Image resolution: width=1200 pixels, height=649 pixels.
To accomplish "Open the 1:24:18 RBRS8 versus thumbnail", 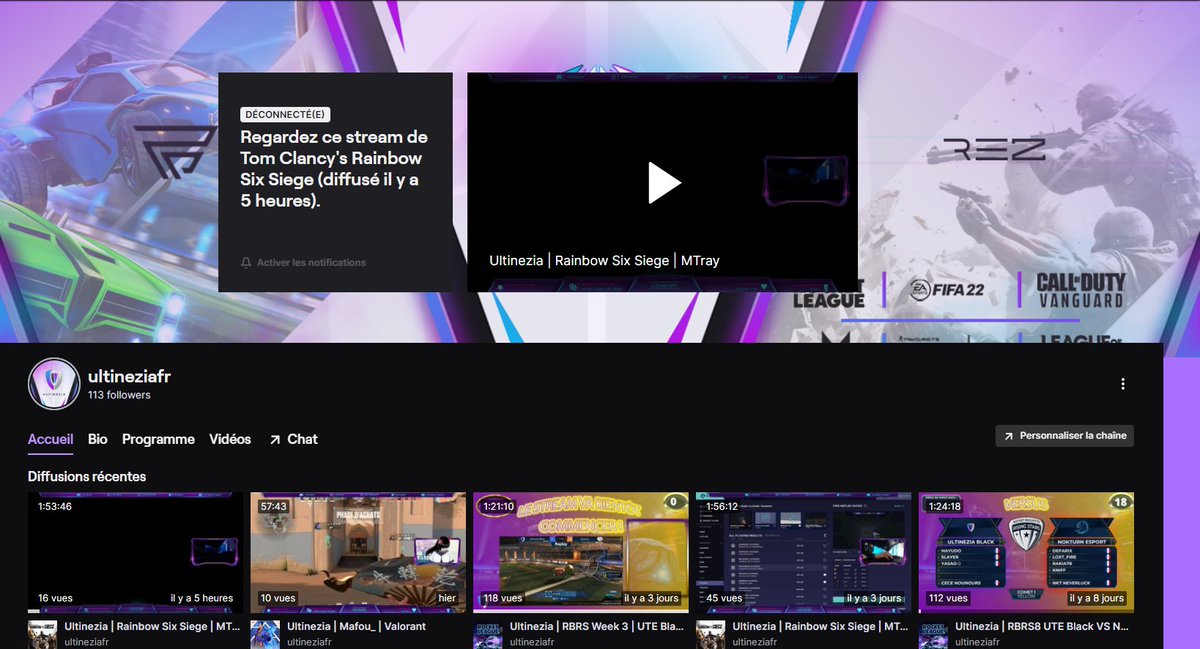I will (1027, 551).
